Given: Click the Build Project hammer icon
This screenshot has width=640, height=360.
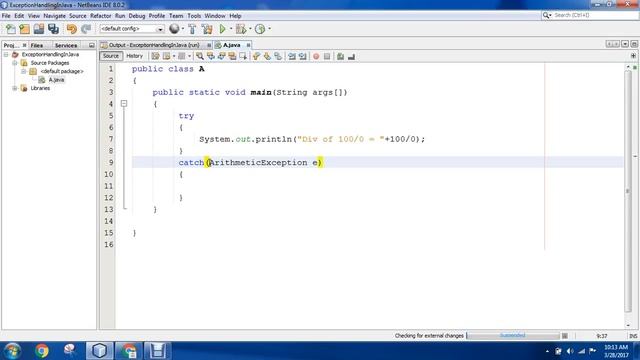Looking at the screenshot, I should click(192, 29).
